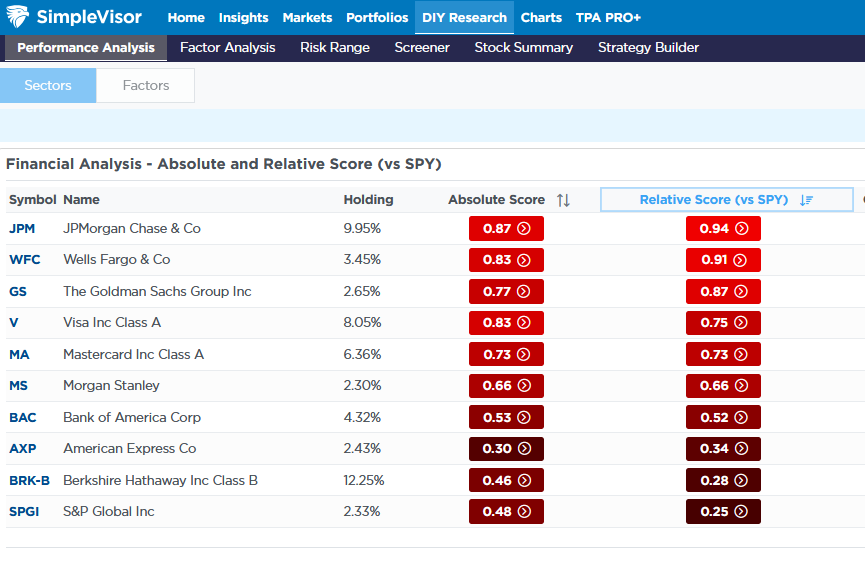Open AXP relative score 0.34 arrow icon
The height and width of the screenshot is (563, 865).
742,448
